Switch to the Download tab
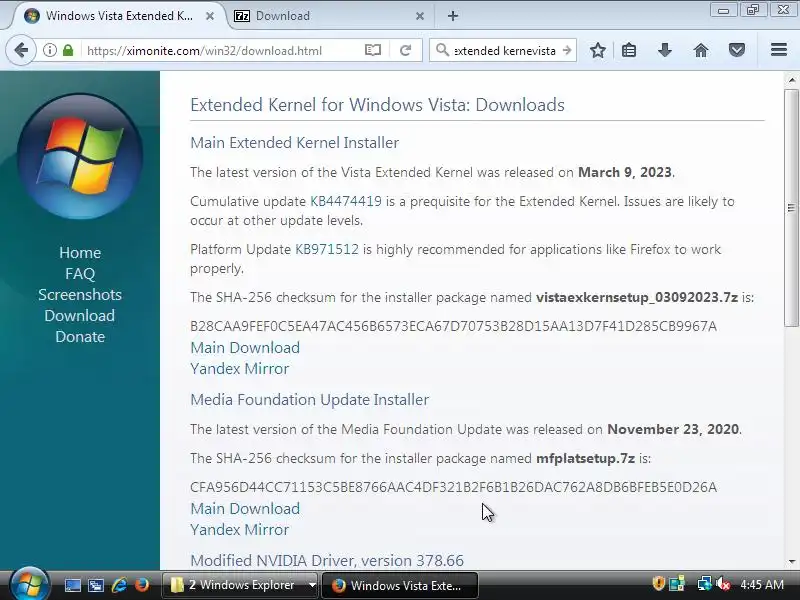Image resolution: width=800 pixels, height=600 pixels. tap(327, 16)
